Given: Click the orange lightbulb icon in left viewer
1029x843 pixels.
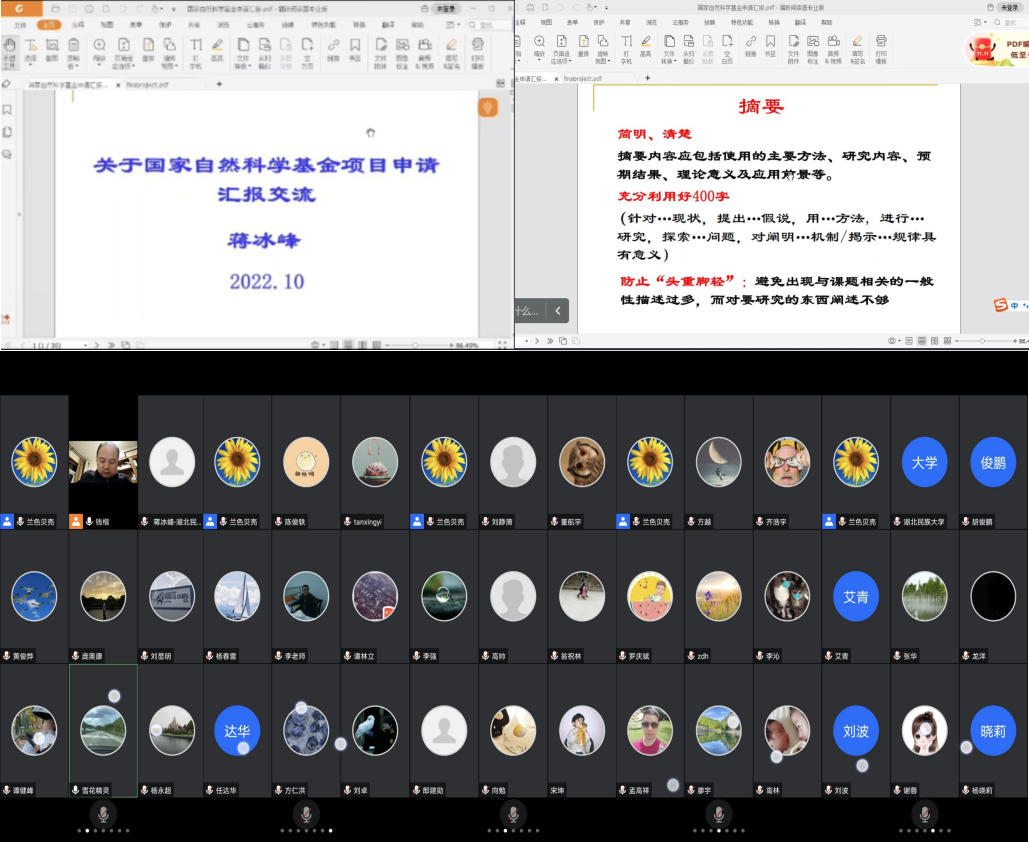Looking at the screenshot, I should [487, 107].
